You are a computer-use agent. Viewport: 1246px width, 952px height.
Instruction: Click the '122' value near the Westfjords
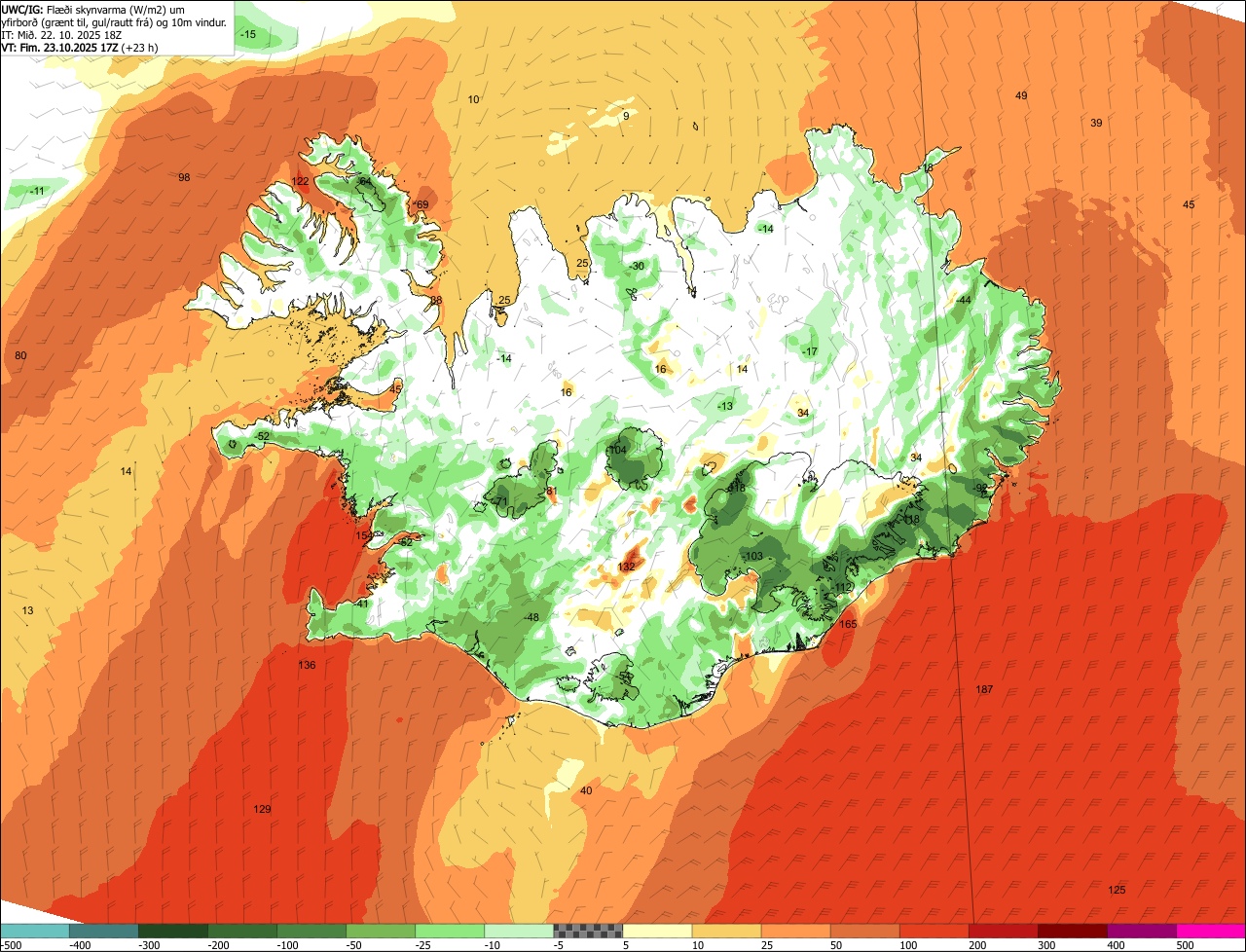click(300, 181)
